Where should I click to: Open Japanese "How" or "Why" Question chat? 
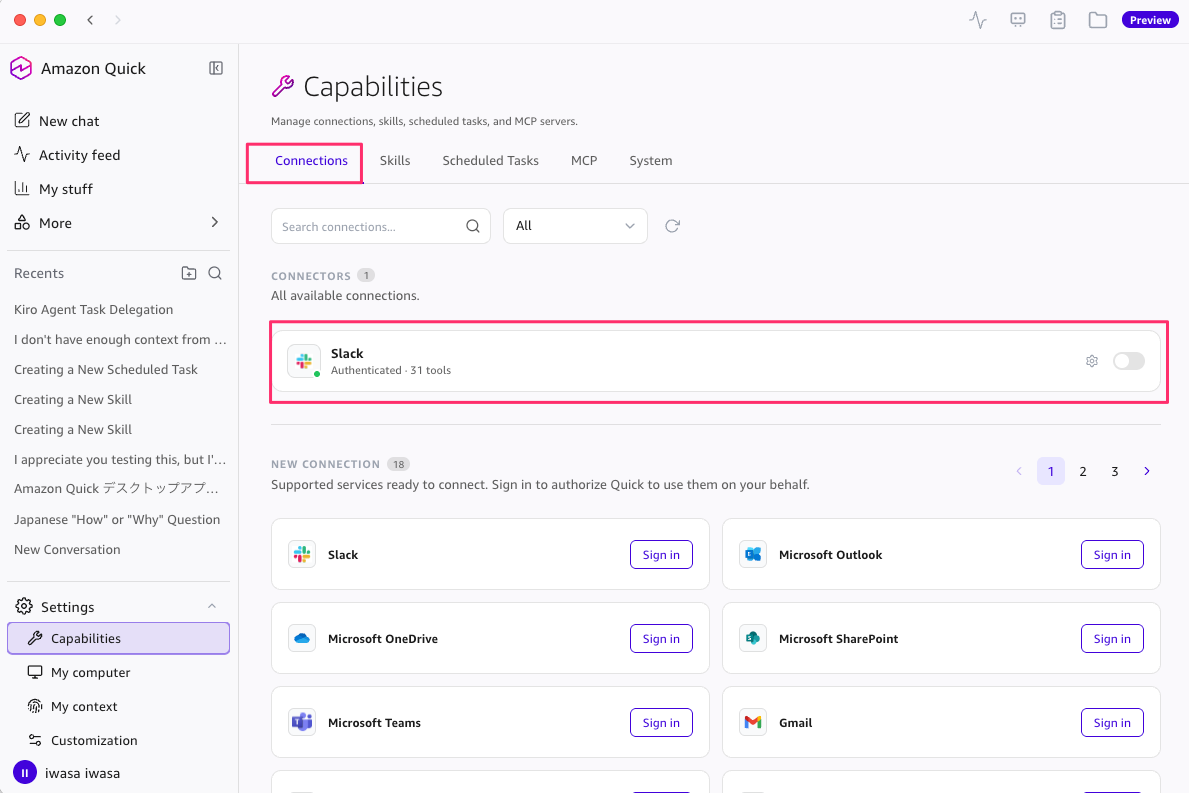point(118,519)
